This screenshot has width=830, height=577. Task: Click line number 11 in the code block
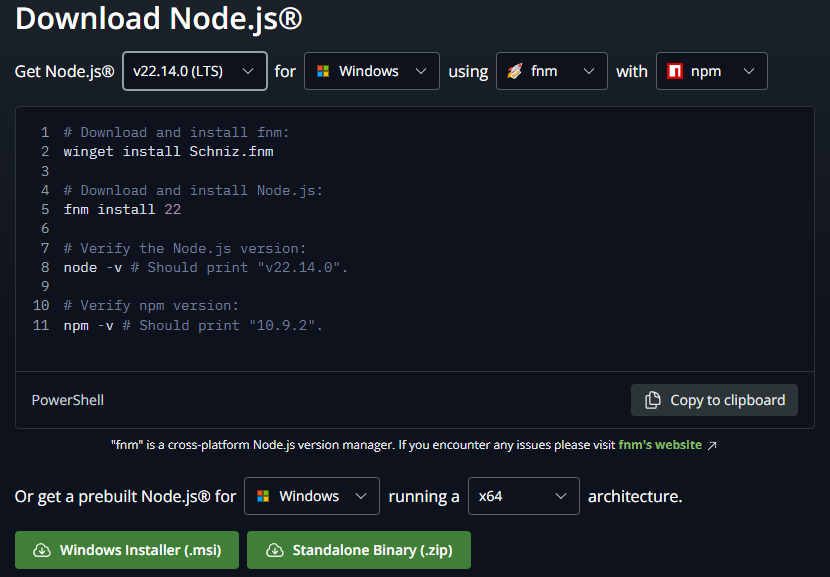pyautogui.click(x=41, y=325)
